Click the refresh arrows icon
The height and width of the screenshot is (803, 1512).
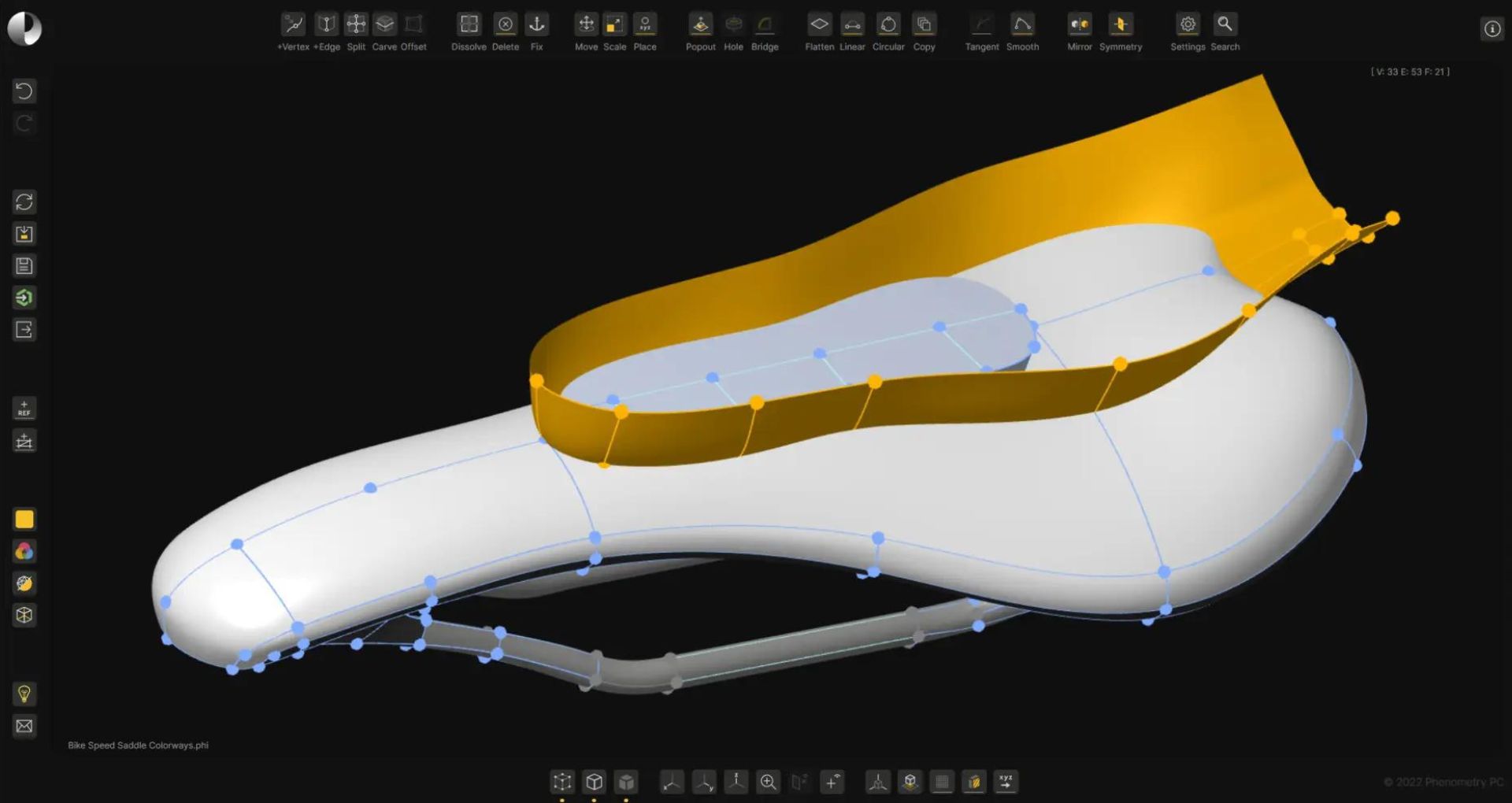[24, 202]
